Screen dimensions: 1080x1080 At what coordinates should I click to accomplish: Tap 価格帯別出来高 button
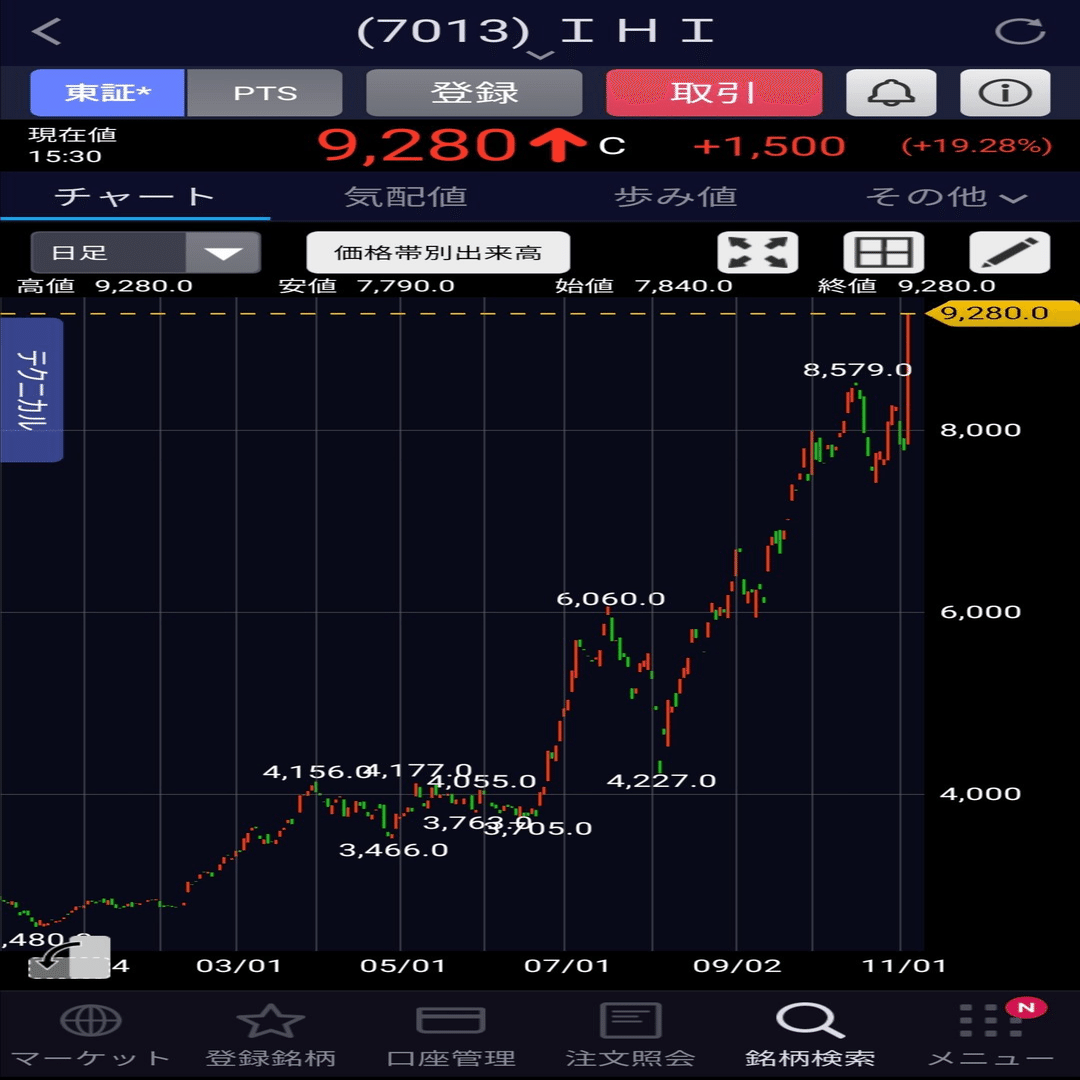coord(438,252)
